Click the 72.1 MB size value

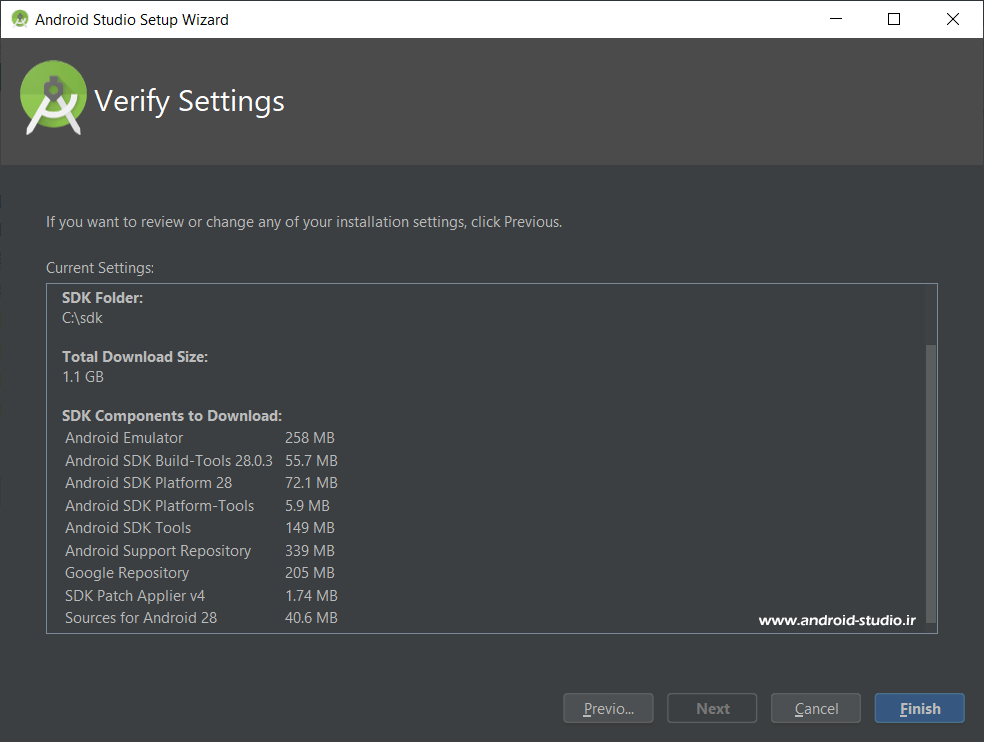(x=311, y=483)
